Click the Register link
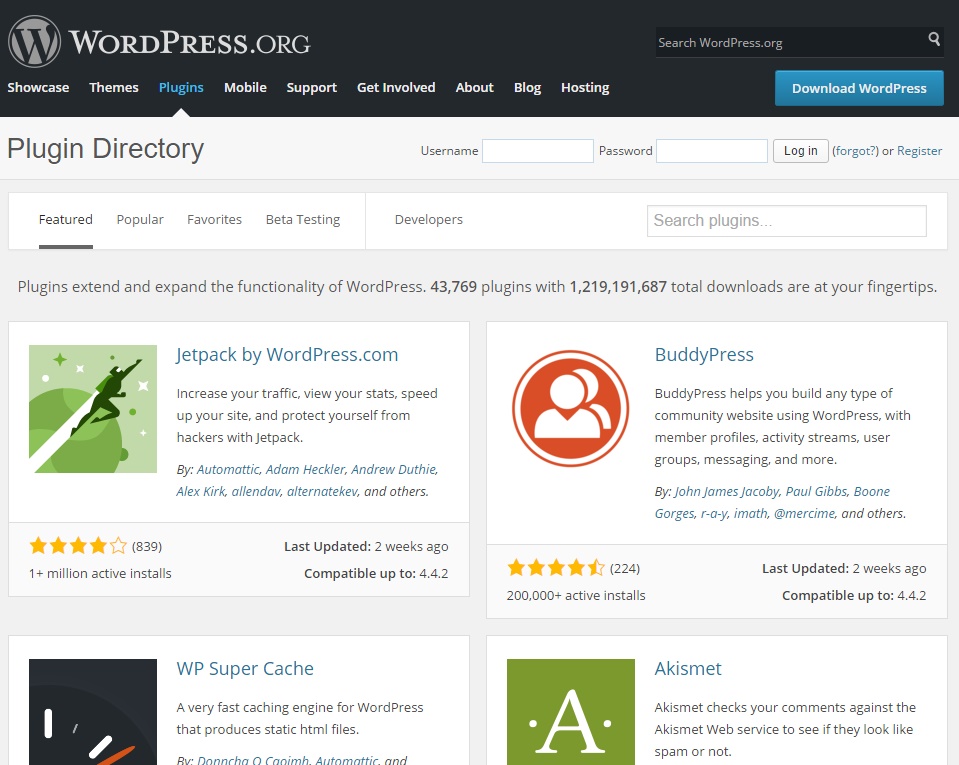 (x=919, y=150)
